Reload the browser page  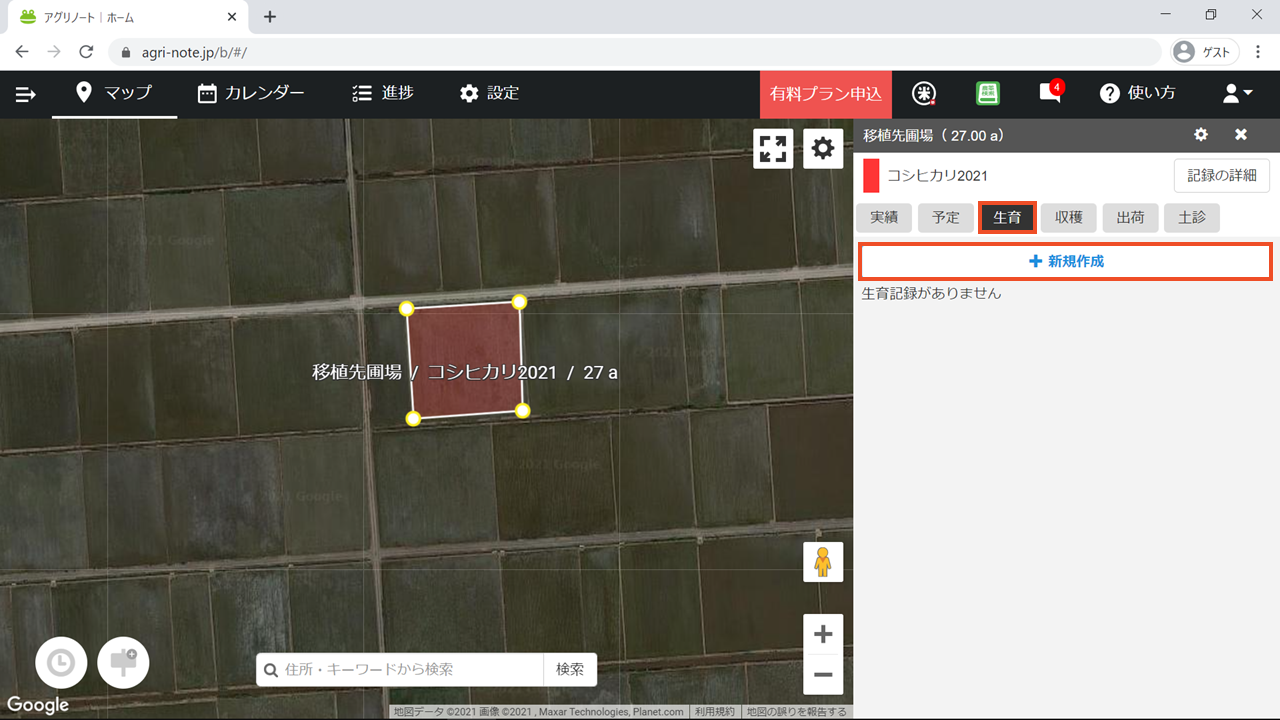(x=86, y=52)
